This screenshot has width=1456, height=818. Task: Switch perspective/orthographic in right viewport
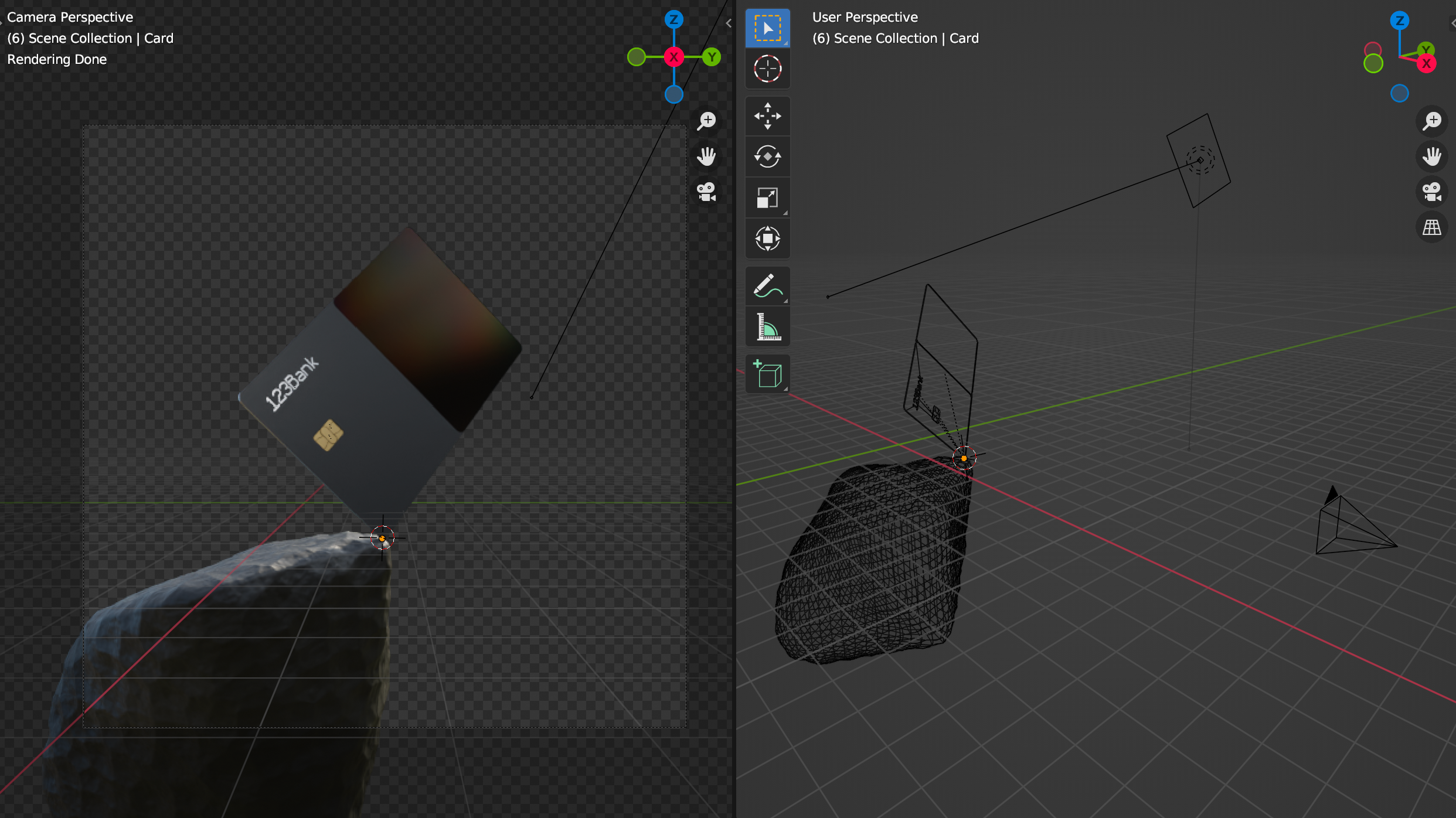point(1431,227)
